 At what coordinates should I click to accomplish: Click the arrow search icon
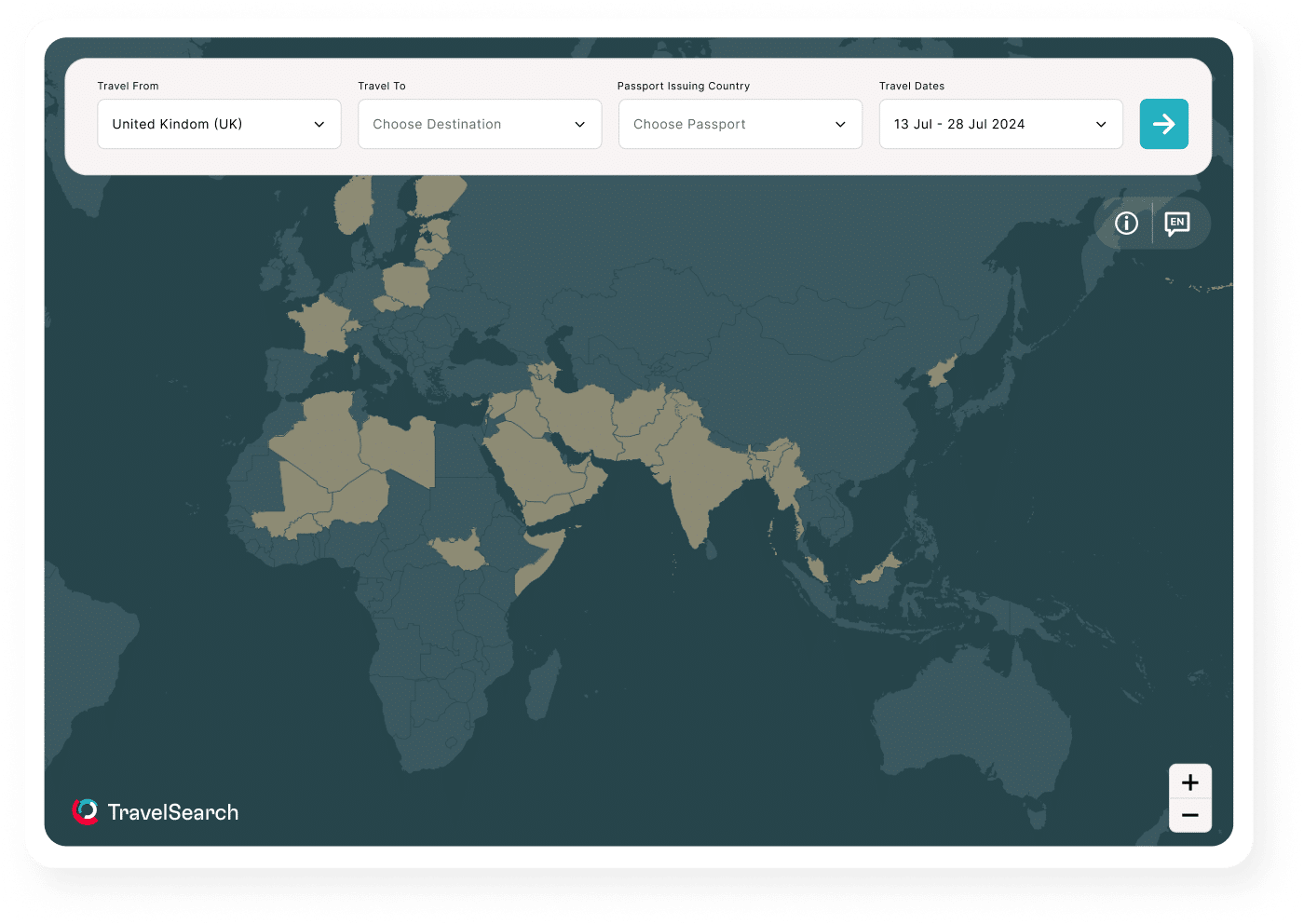coord(1163,123)
